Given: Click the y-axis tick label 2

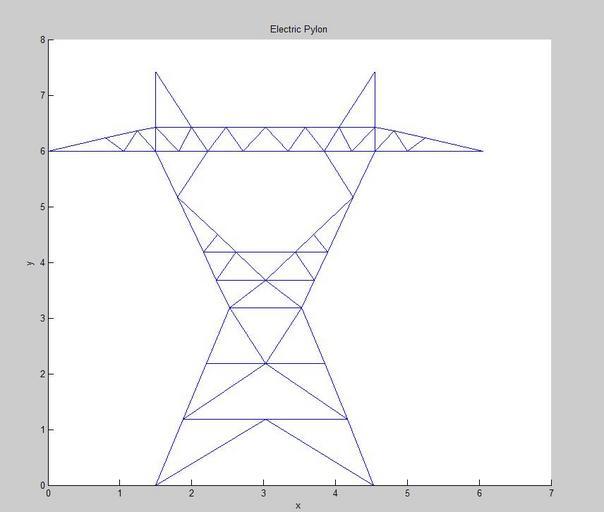Looking at the screenshot, I should click(x=42, y=374).
